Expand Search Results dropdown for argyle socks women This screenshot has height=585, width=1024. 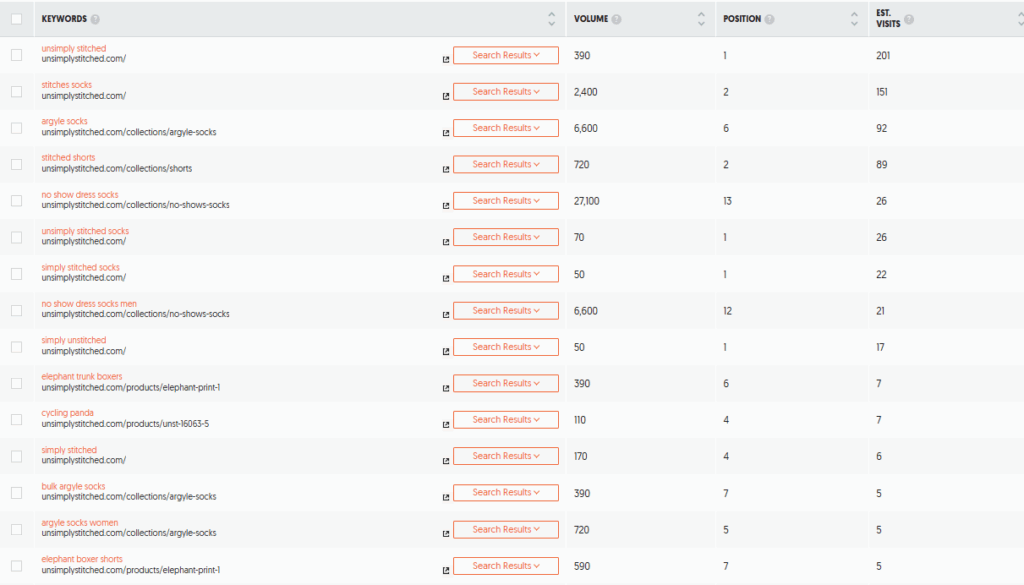pyautogui.click(x=506, y=529)
